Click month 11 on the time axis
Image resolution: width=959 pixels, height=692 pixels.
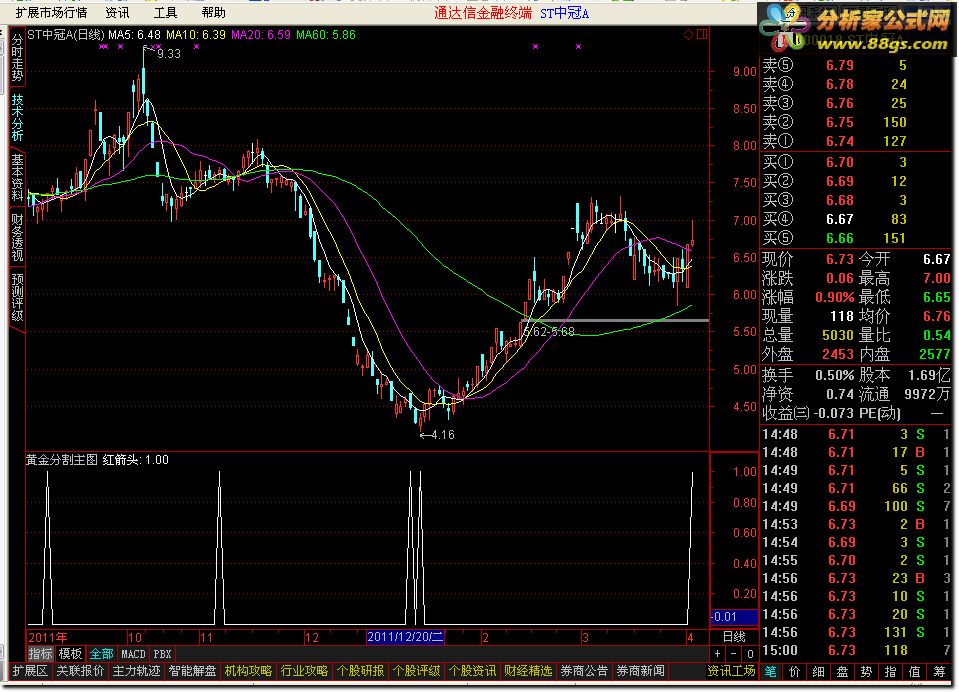pos(206,638)
